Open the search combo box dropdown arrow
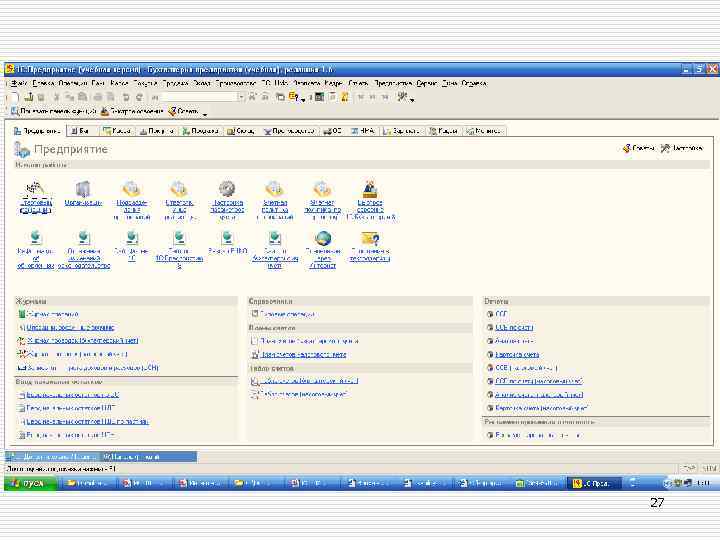The width and height of the screenshot is (720, 540). point(241,97)
